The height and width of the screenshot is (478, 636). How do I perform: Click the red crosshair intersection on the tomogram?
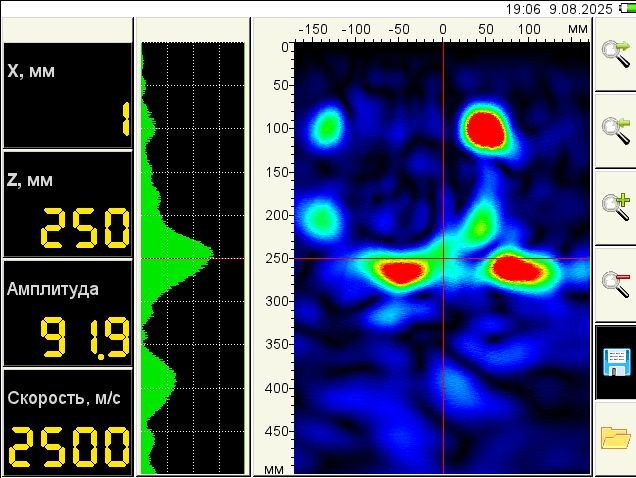tap(443, 258)
